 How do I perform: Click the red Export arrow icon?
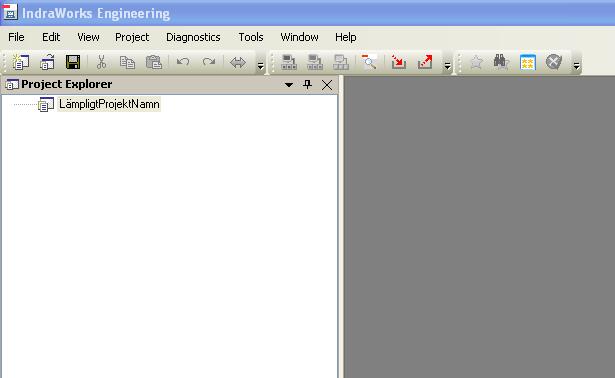click(x=425, y=62)
